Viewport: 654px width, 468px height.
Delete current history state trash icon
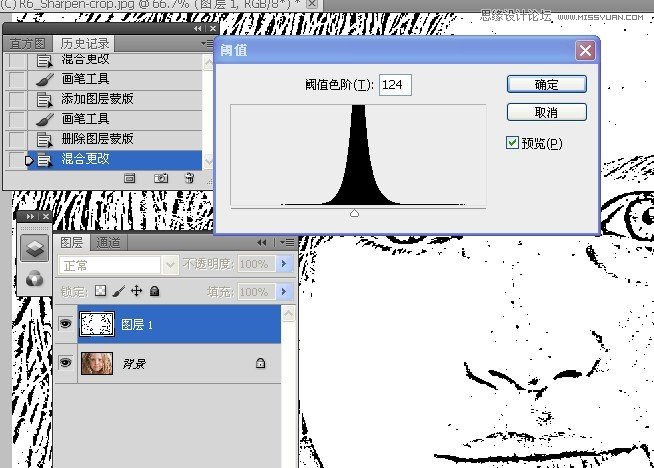(x=189, y=179)
